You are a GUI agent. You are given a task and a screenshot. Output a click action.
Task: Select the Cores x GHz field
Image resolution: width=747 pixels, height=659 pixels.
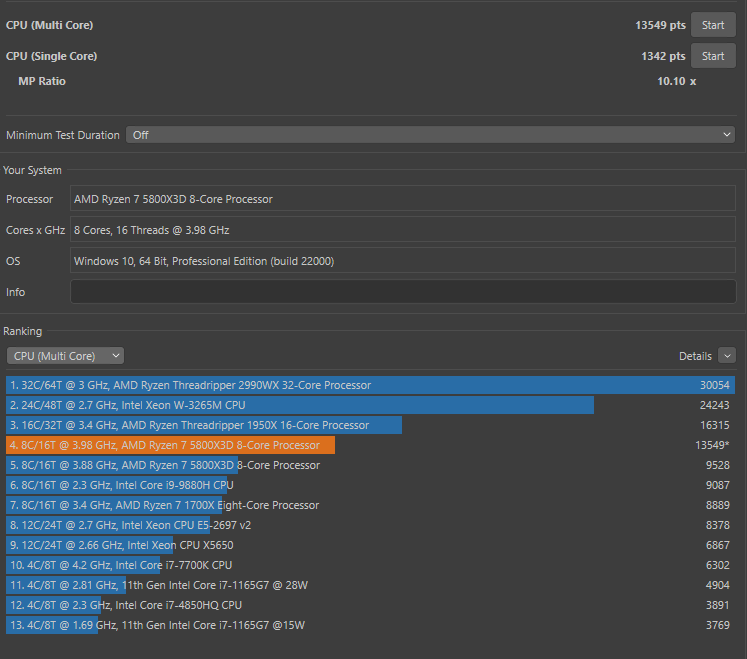[x=403, y=230]
